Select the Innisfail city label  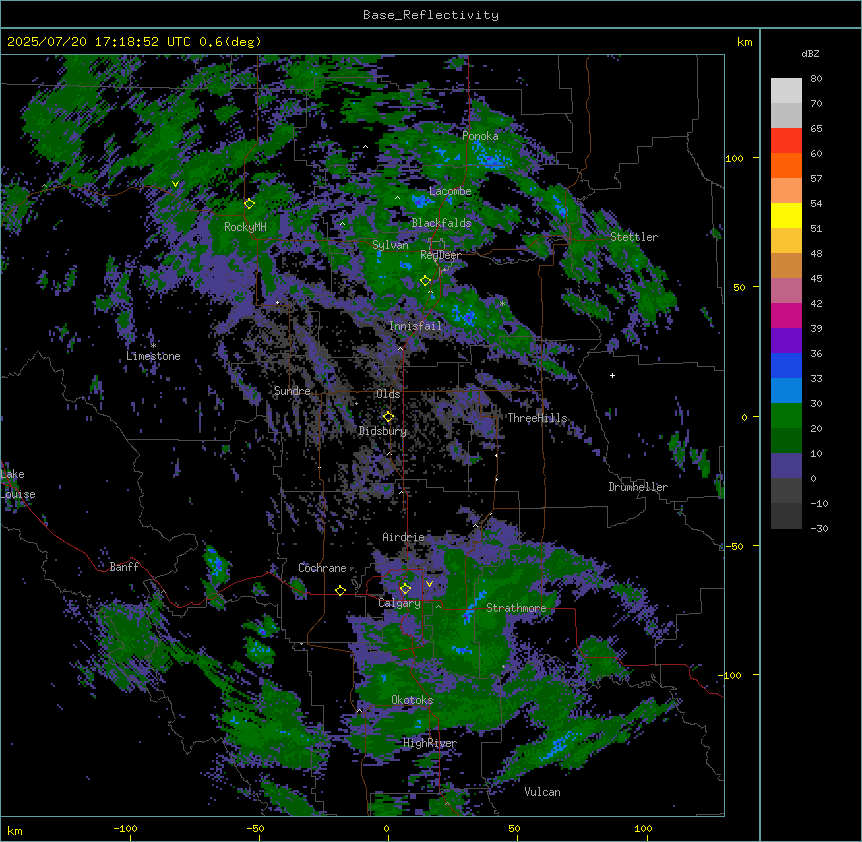click(415, 326)
